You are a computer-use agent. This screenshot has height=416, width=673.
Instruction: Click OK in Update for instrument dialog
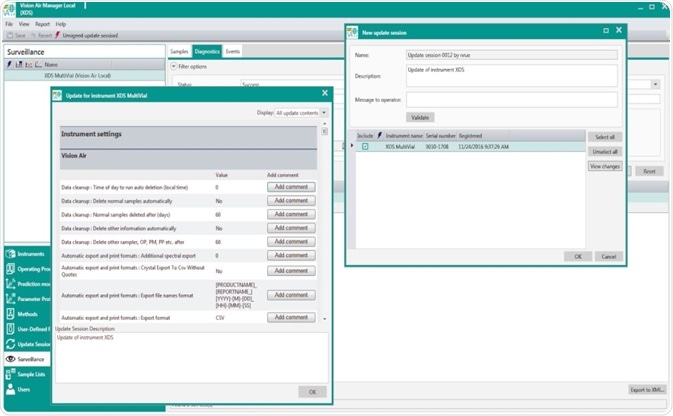click(312, 392)
